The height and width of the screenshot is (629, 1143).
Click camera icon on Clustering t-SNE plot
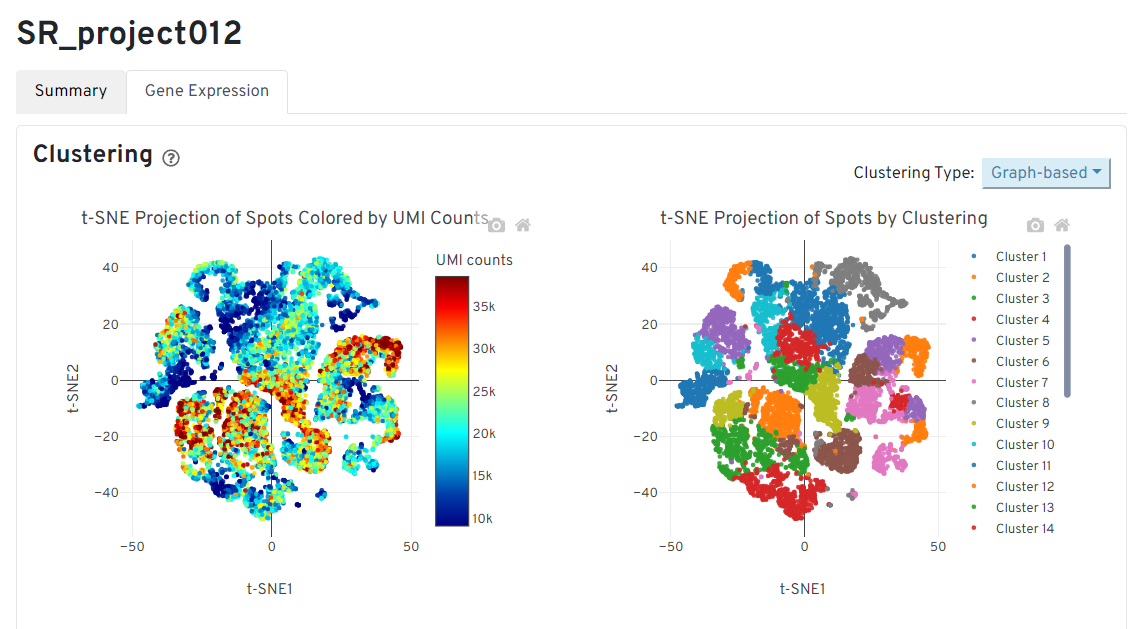pos(1036,225)
